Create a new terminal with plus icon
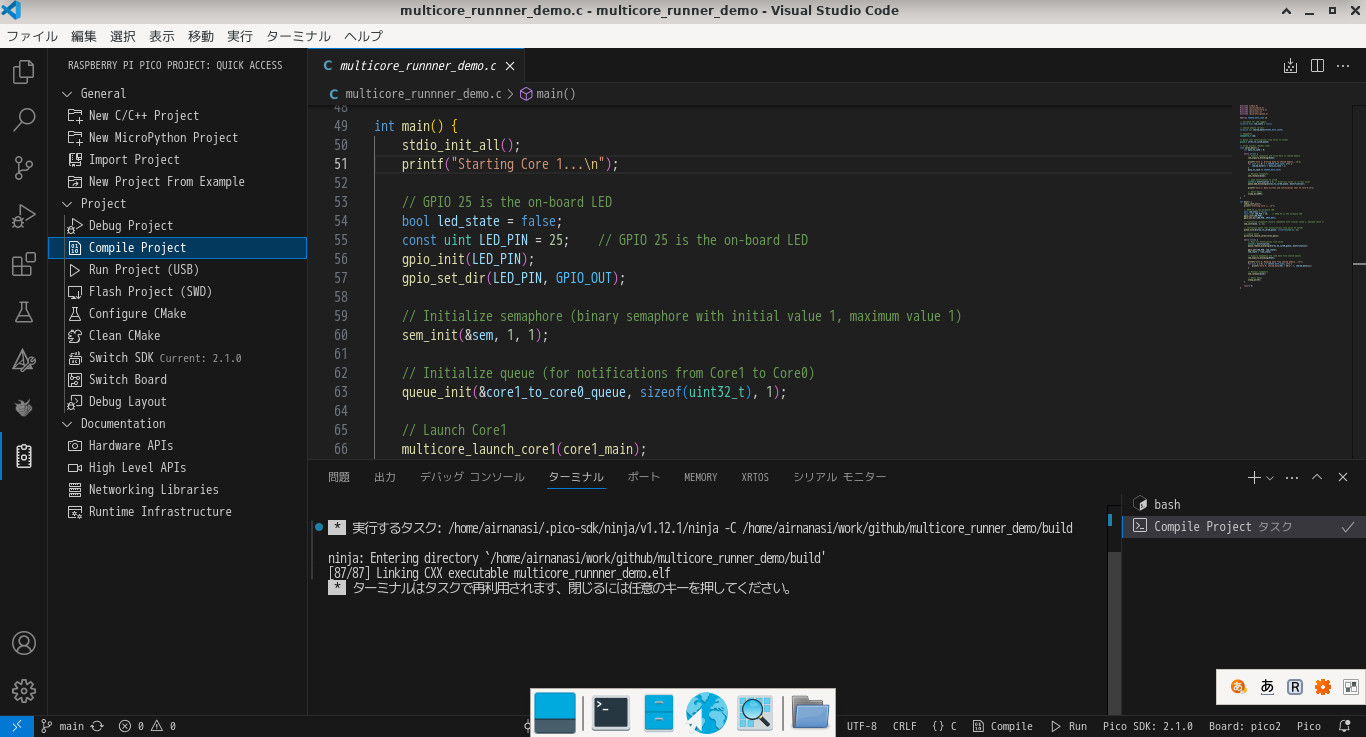 (x=1254, y=478)
